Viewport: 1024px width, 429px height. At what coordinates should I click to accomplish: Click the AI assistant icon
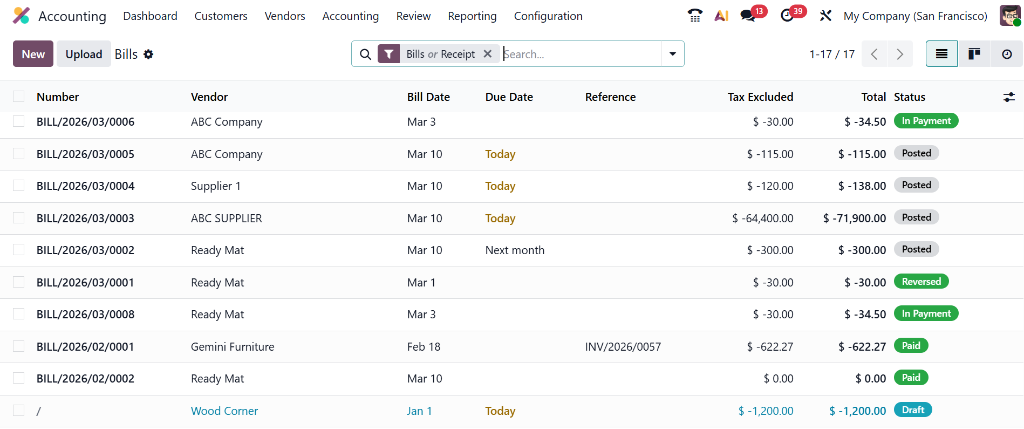point(721,16)
